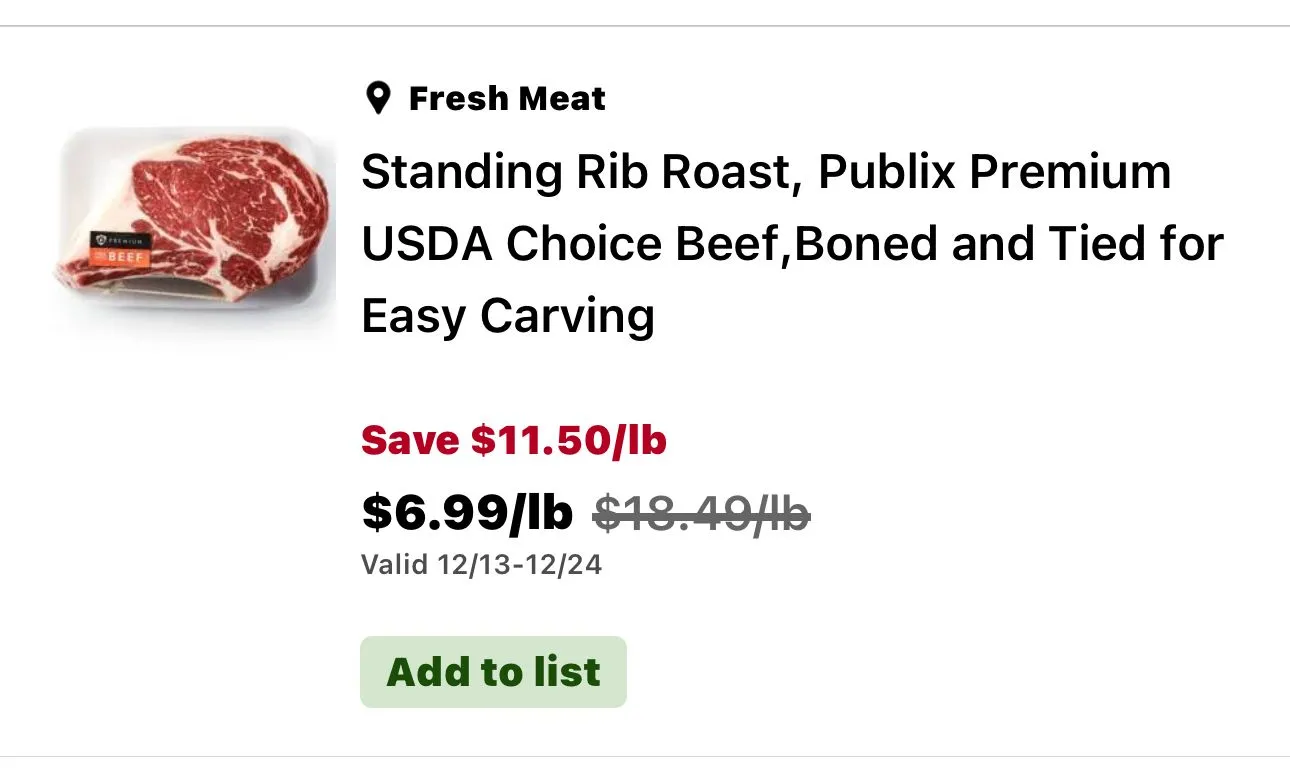The height and width of the screenshot is (781, 1290).
Task: Click the location pin icon
Action: (377, 98)
